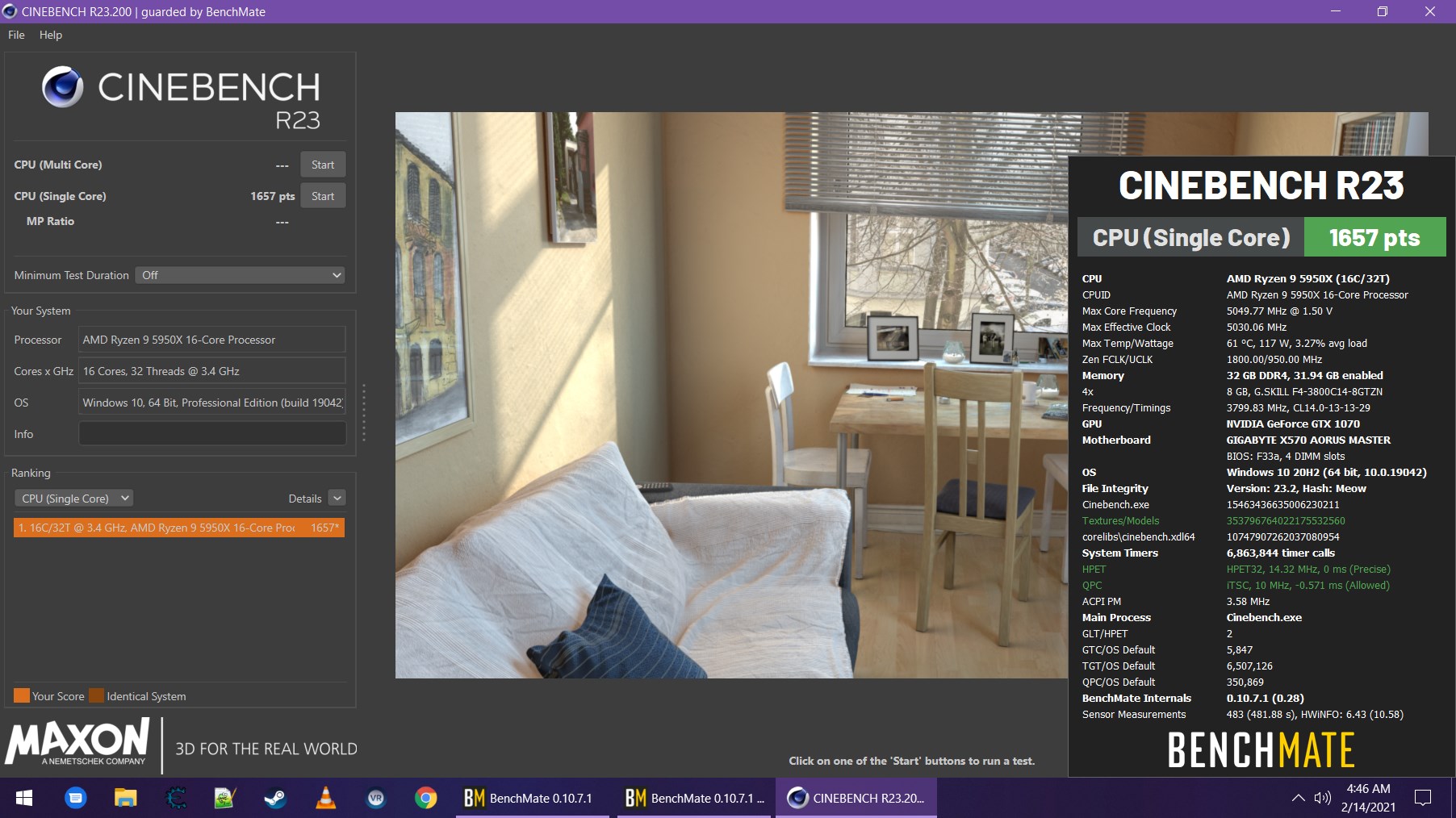1456x818 pixels.
Task: Open the blue chat app on taskbar
Action: click(x=75, y=798)
